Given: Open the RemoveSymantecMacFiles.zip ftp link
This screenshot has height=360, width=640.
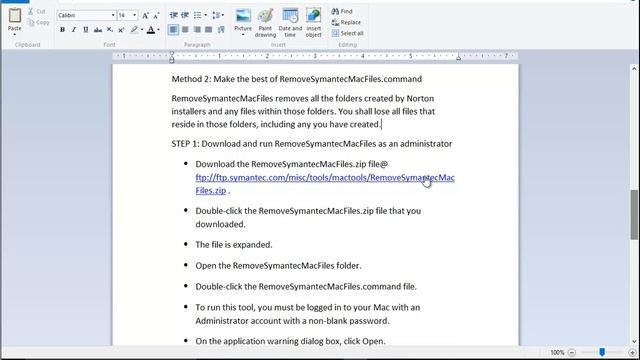Looking at the screenshot, I should point(325,184).
